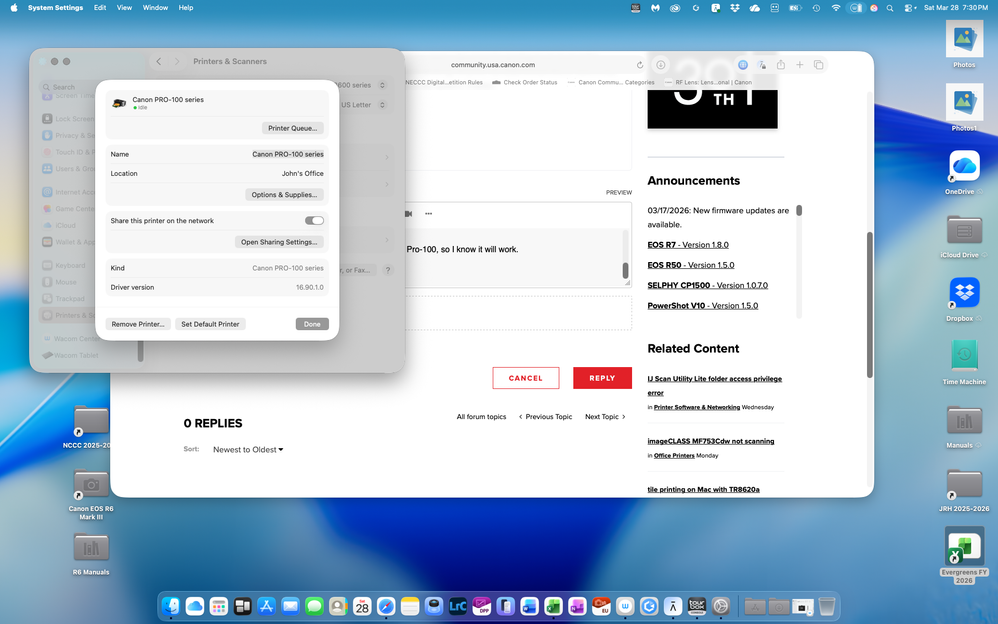Open EOS R50 Version 1.5.0 link
Viewport: 998px width, 624px height.
click(691, 265)
